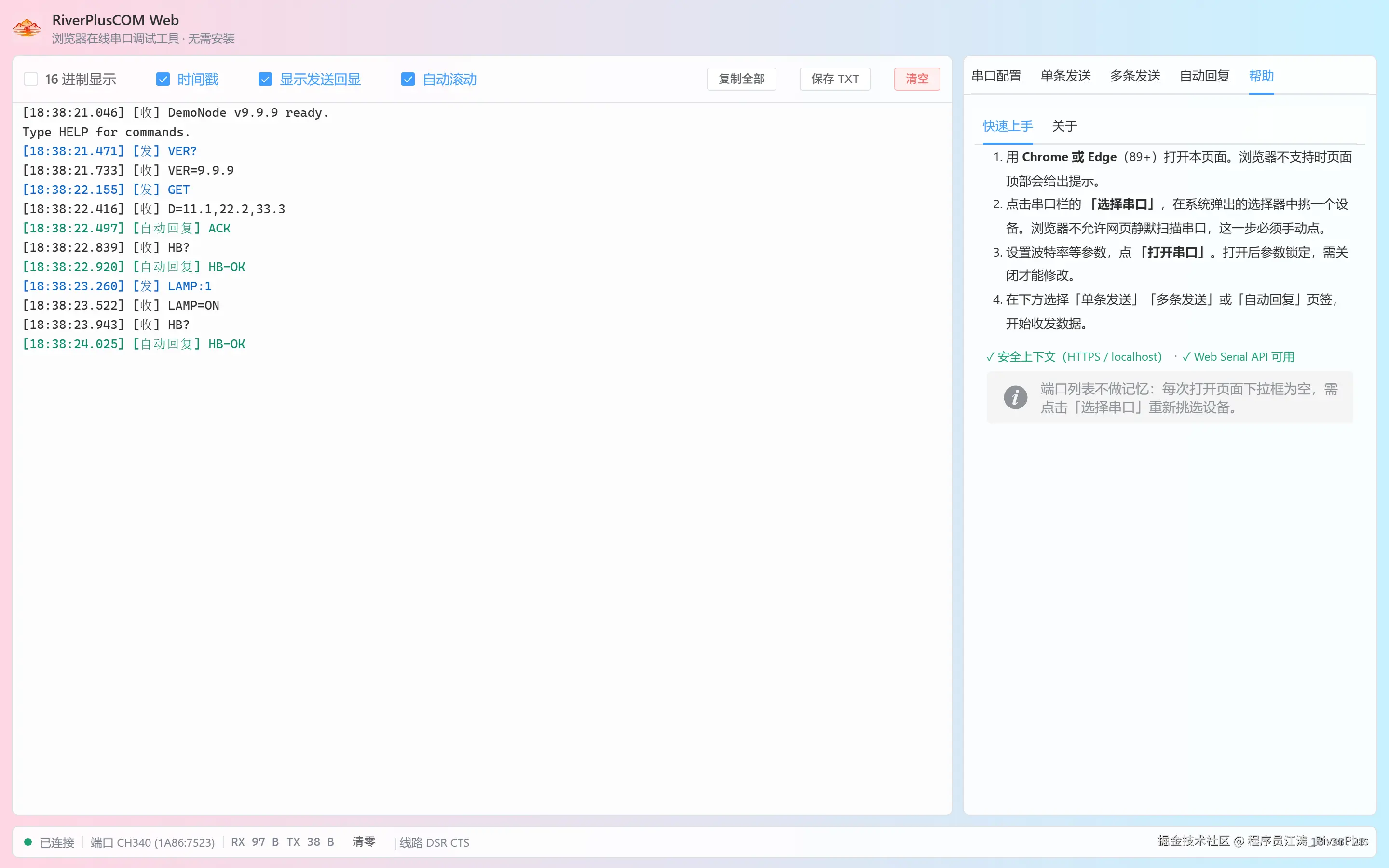Open the 多条发送 tab
This screenshot has width=1389, height=868.
coord(1135,76)
